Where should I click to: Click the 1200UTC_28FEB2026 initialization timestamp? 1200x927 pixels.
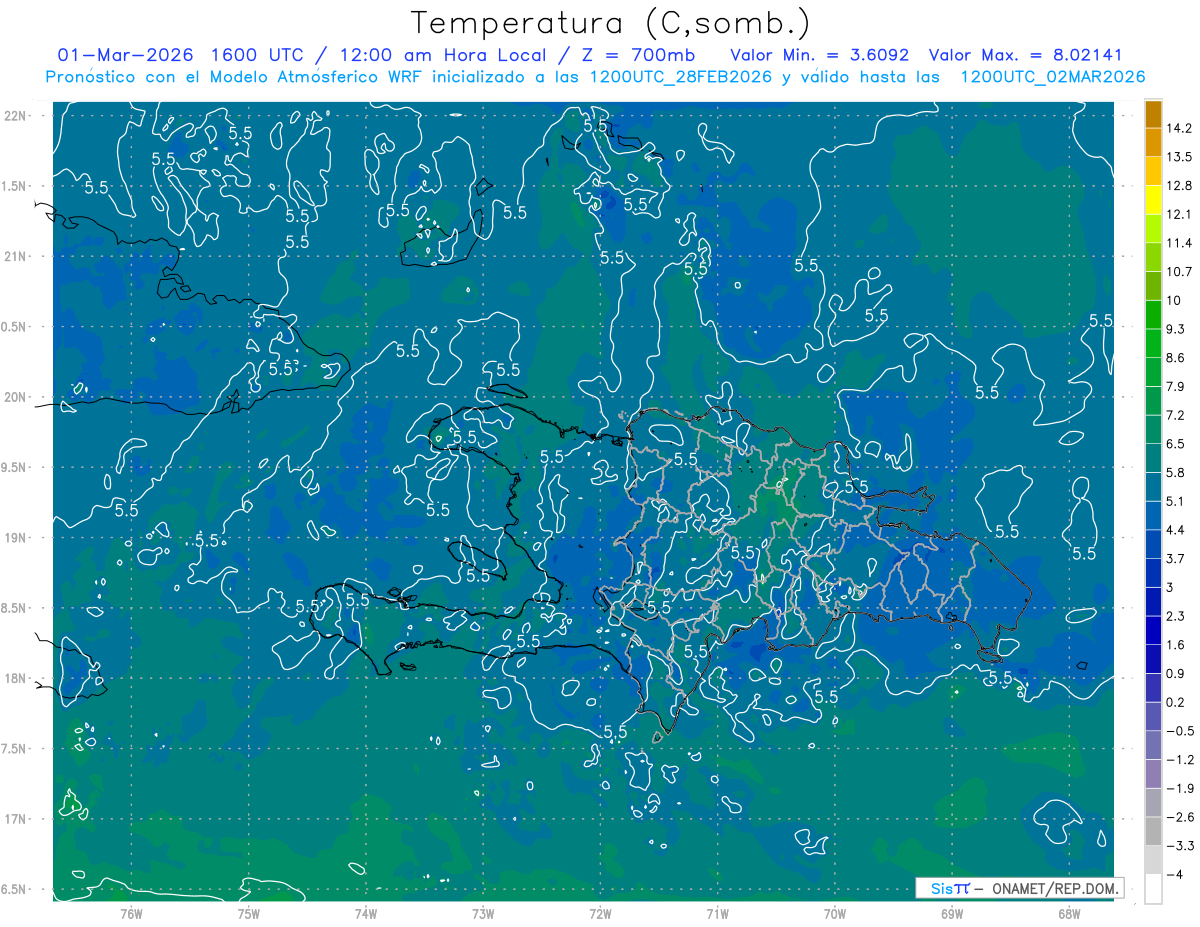[x=681, y=77]
